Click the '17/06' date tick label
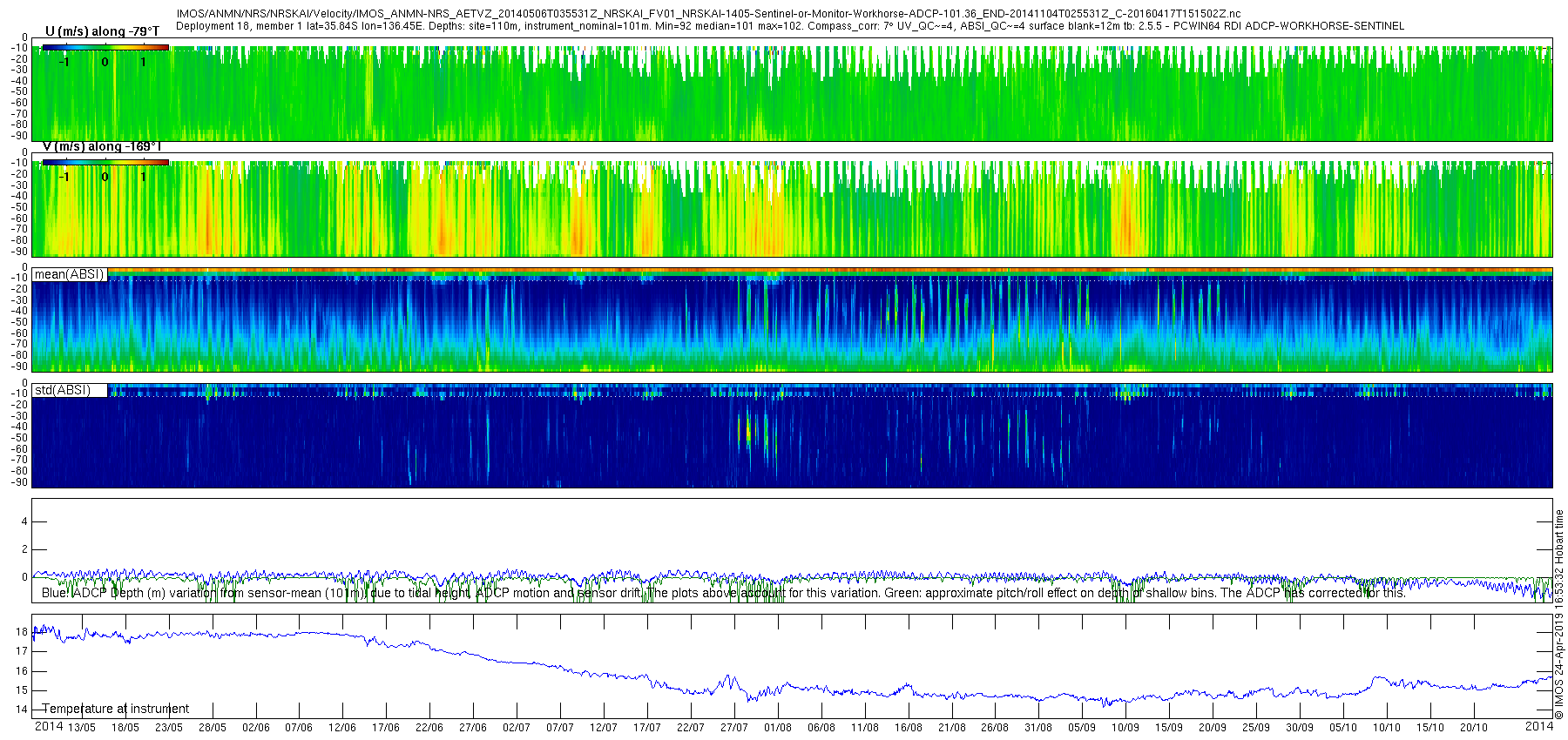 [x=386, y=727]
